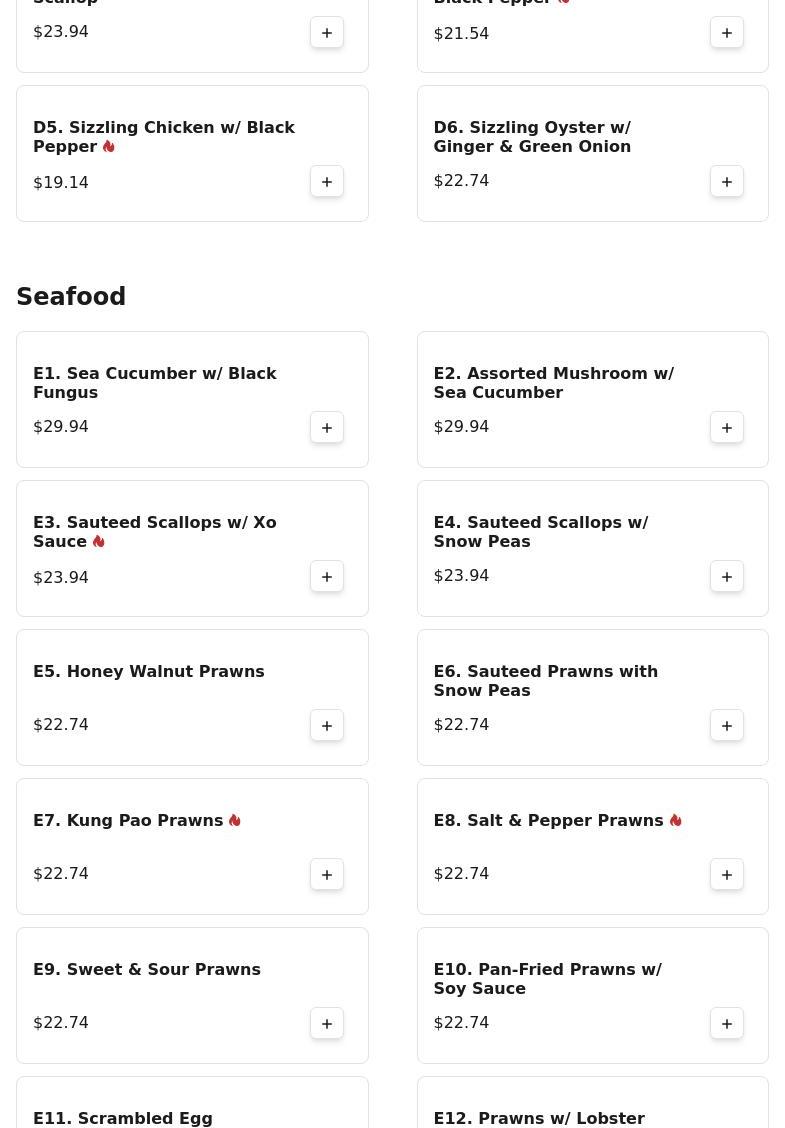
Task: Add E2 Assorted Mushroom w/ Sea Cucumber
Action: click(727, 428)
